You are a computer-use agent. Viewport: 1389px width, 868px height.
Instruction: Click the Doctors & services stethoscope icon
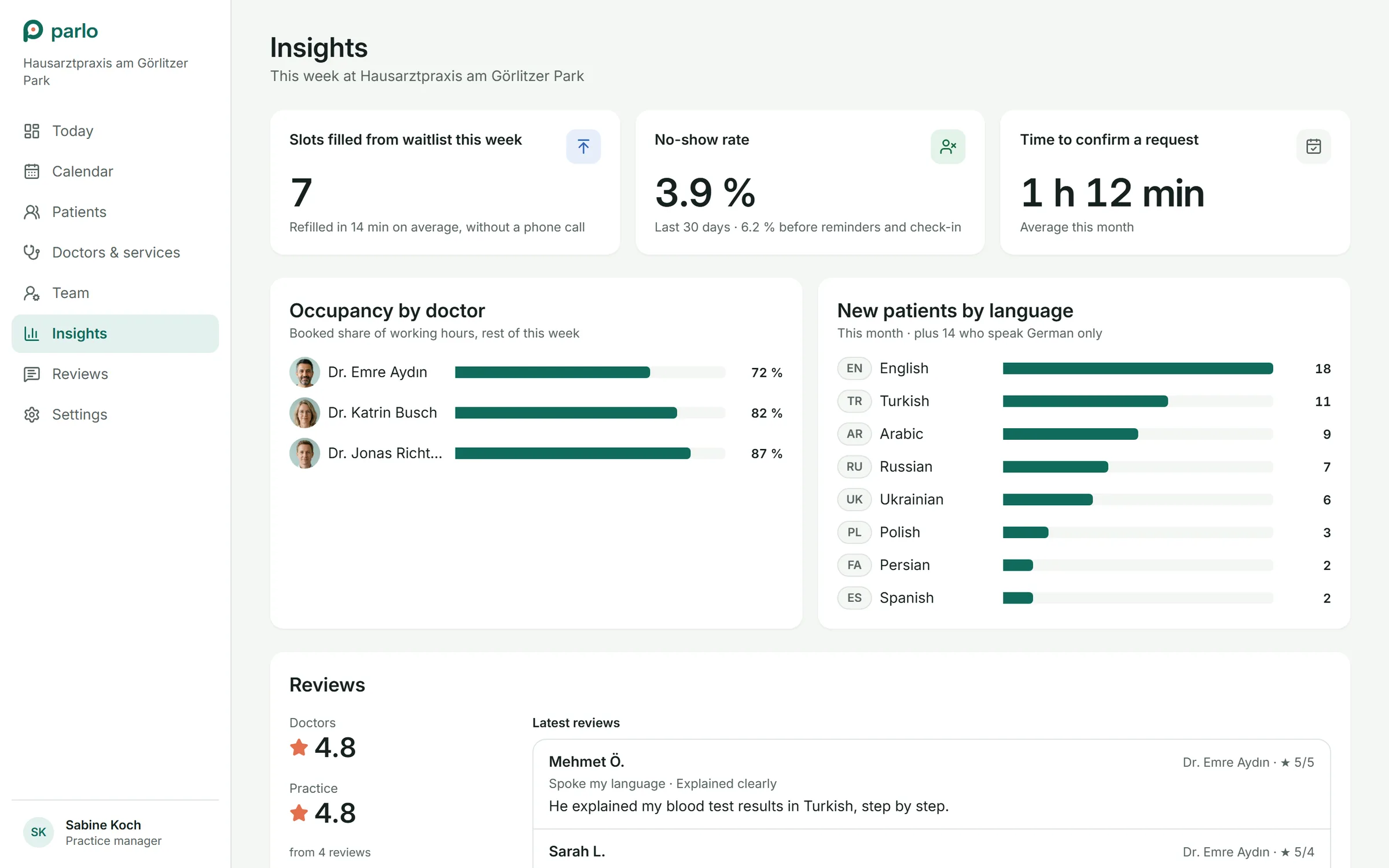pyautogui.click(x=32, y=253)
